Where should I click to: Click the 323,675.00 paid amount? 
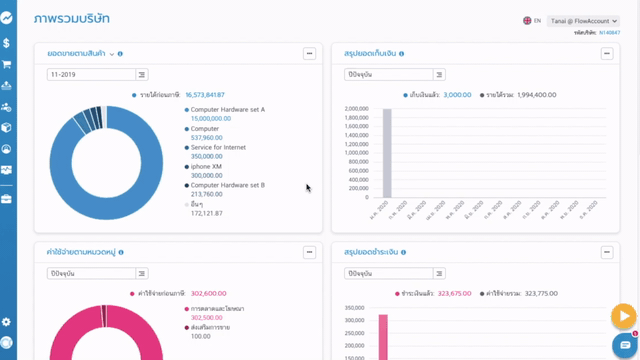[x=454, y=293]
